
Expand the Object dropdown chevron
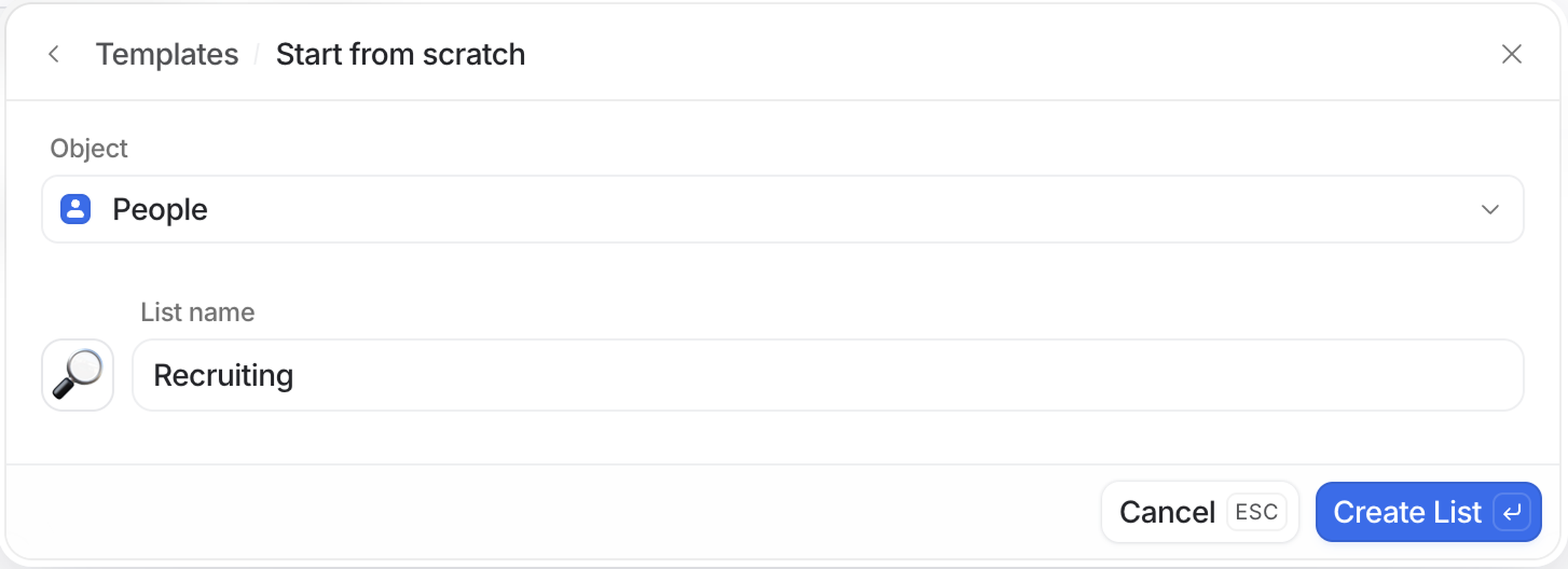[x=1490, y=209]
